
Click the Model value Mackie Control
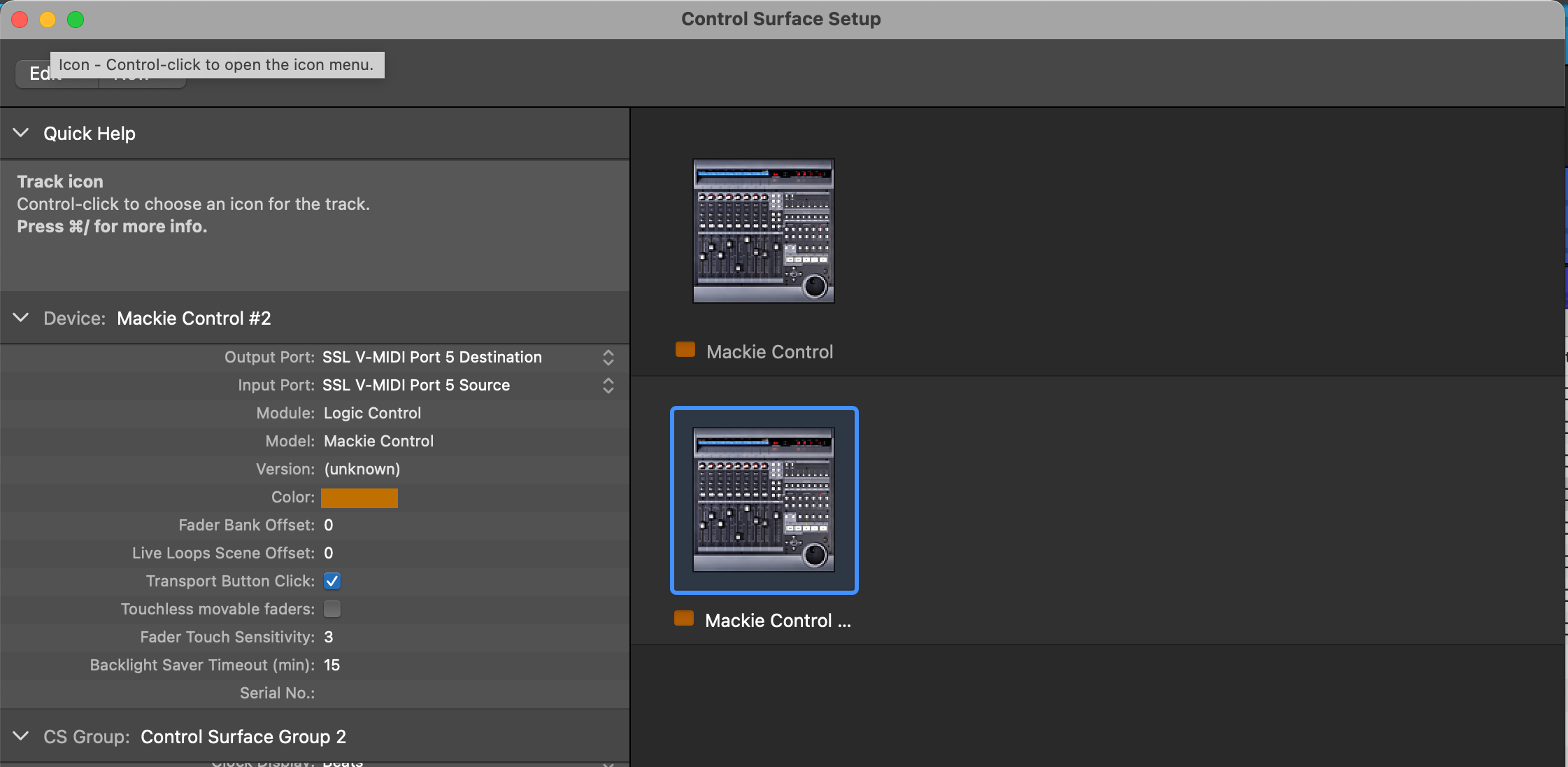(379, 441)
